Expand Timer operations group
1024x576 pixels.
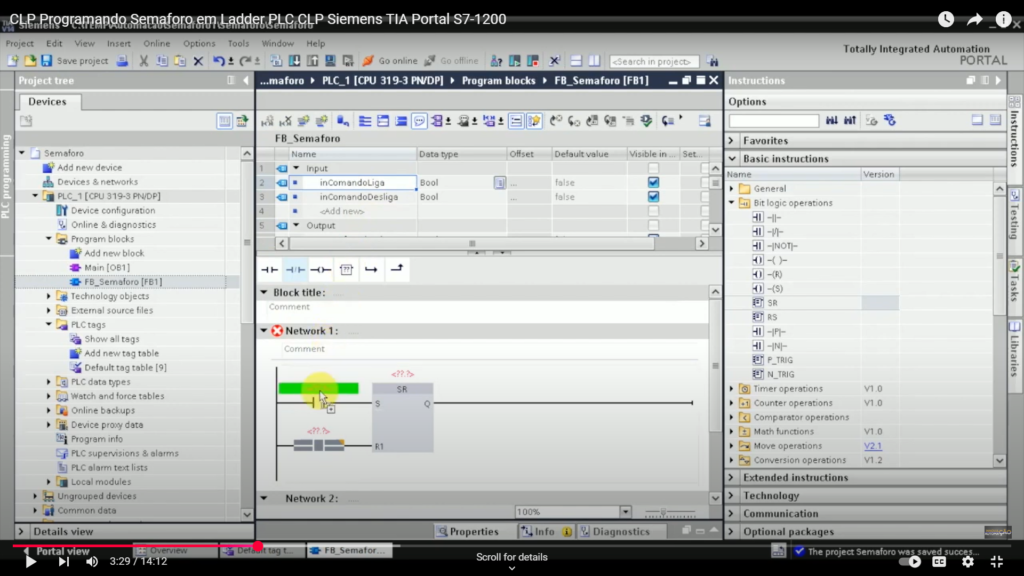pos(732,389)
